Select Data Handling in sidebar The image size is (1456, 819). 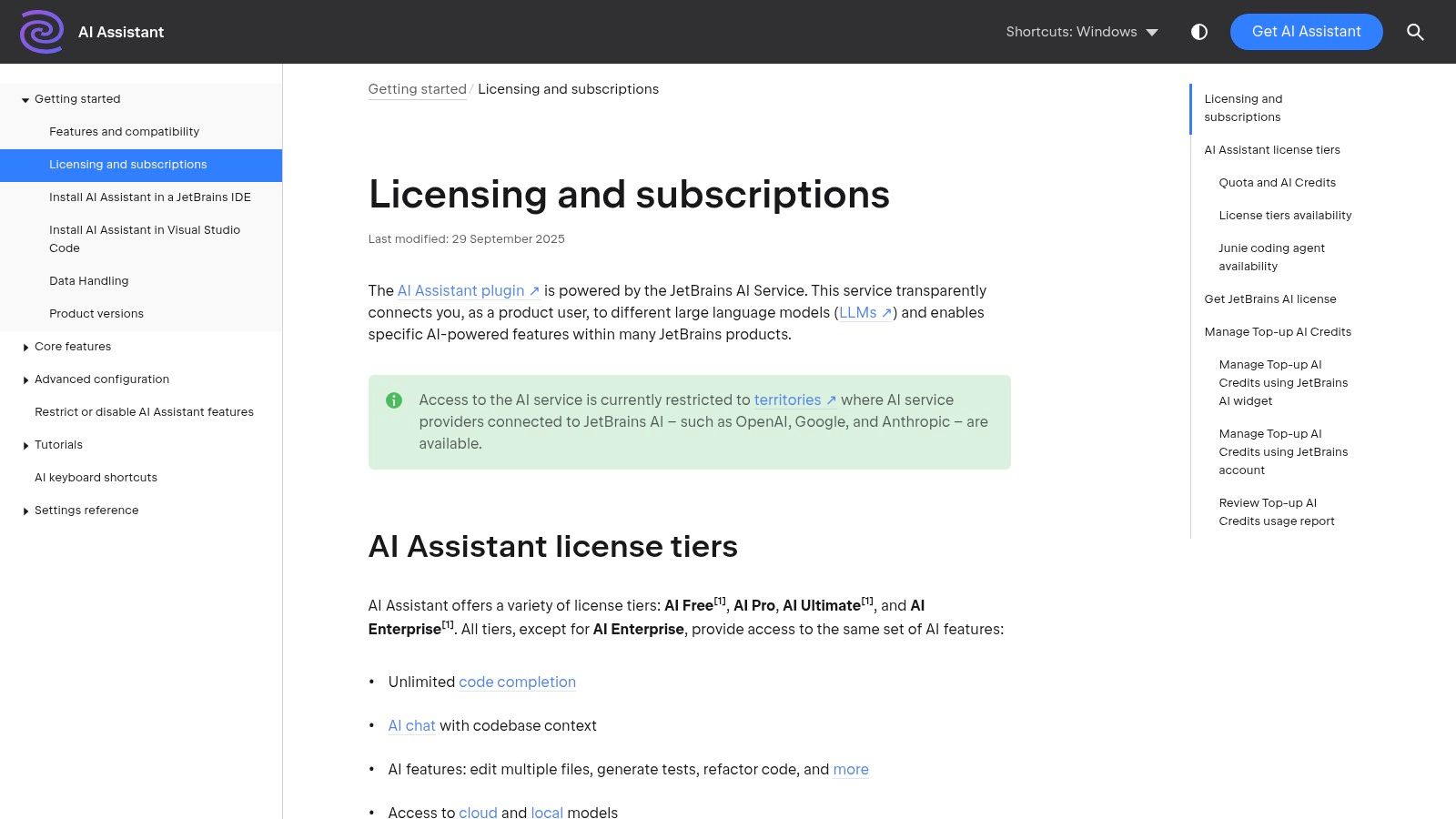coord(88,281)
